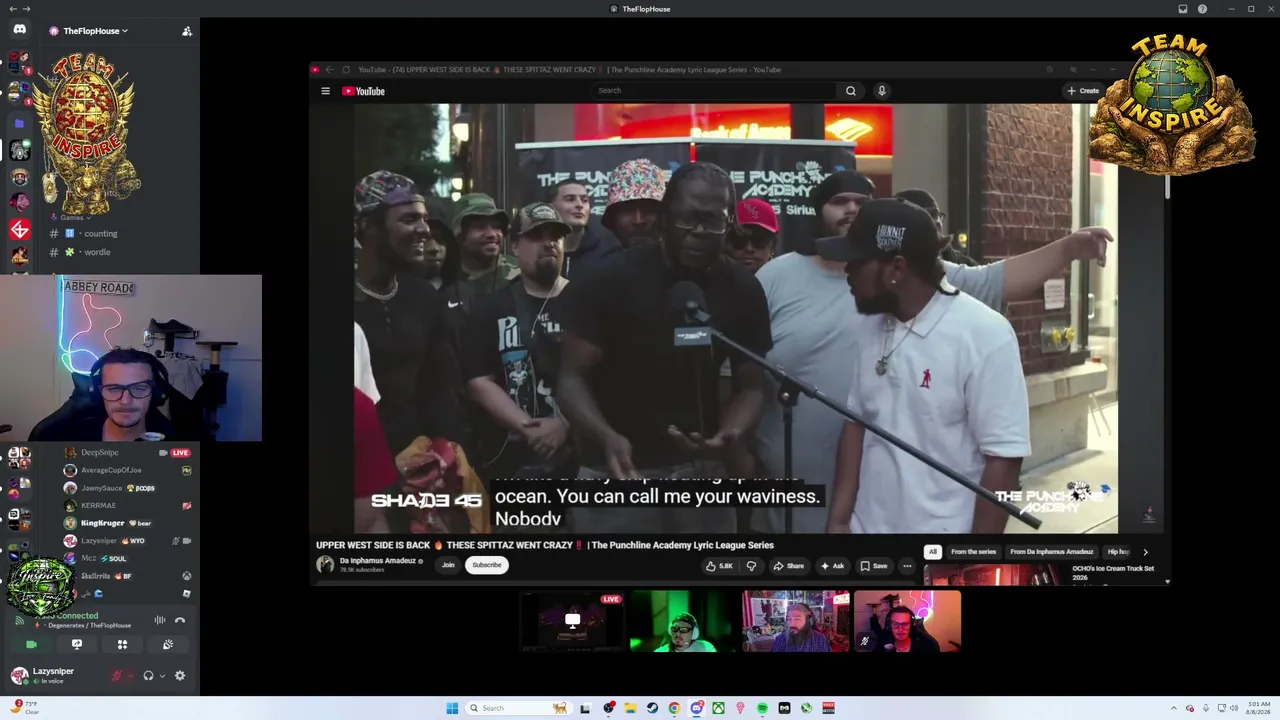Open the server folder icon in sidebar
The width and height of the screenshot is (1280, 720).
tap(19, 123)
